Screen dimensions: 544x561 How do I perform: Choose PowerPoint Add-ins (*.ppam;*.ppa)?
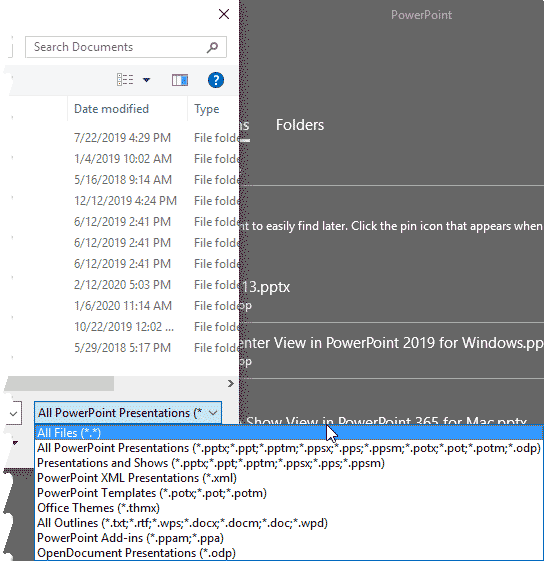coord(289,538)
